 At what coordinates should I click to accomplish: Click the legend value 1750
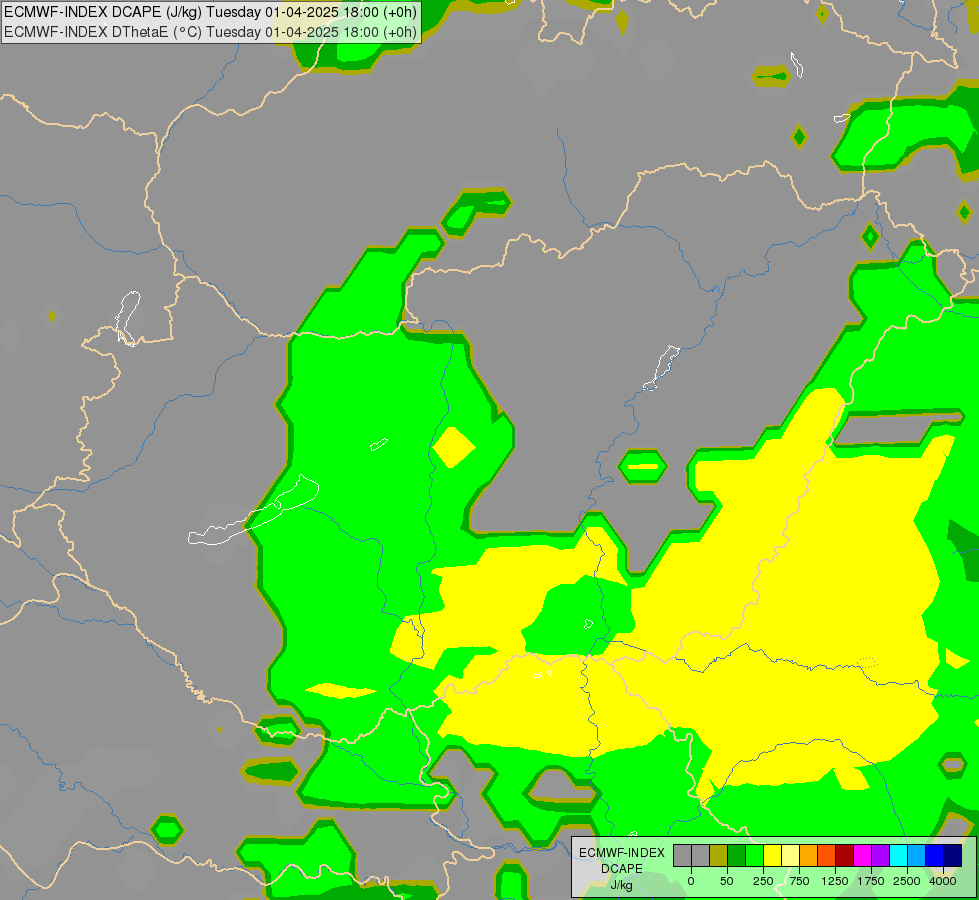[871, 881]
